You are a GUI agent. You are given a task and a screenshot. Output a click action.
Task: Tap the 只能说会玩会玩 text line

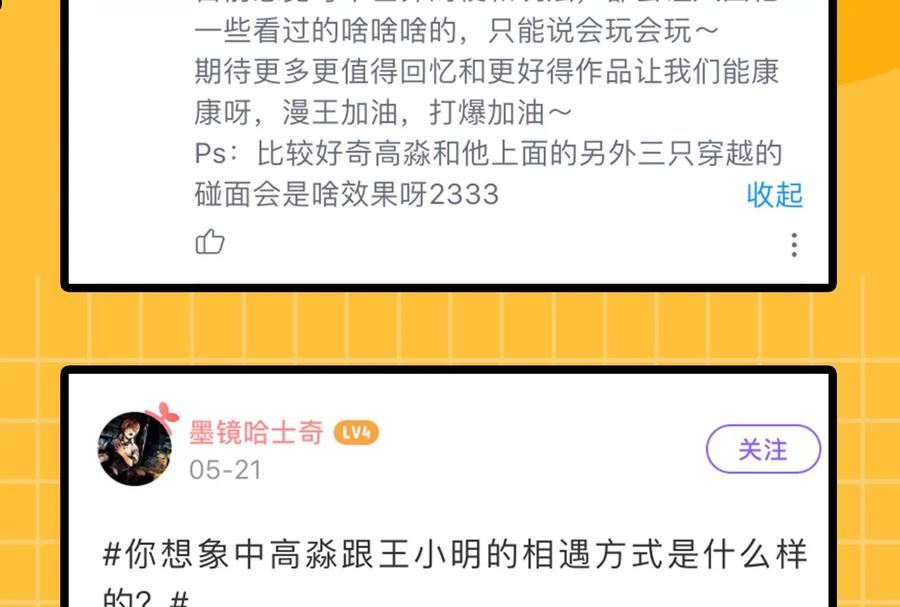456,31
